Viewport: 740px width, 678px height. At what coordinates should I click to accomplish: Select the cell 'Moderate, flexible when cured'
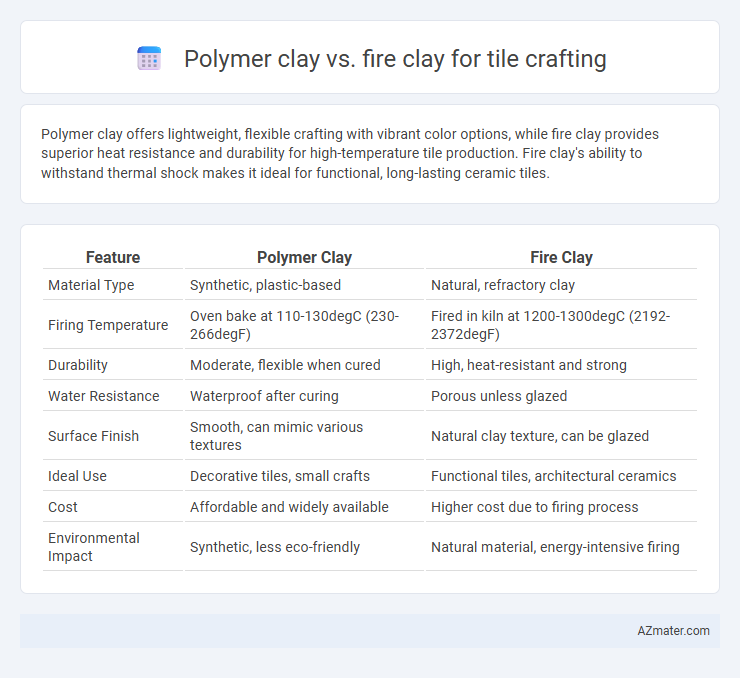(x=285, y=365)
